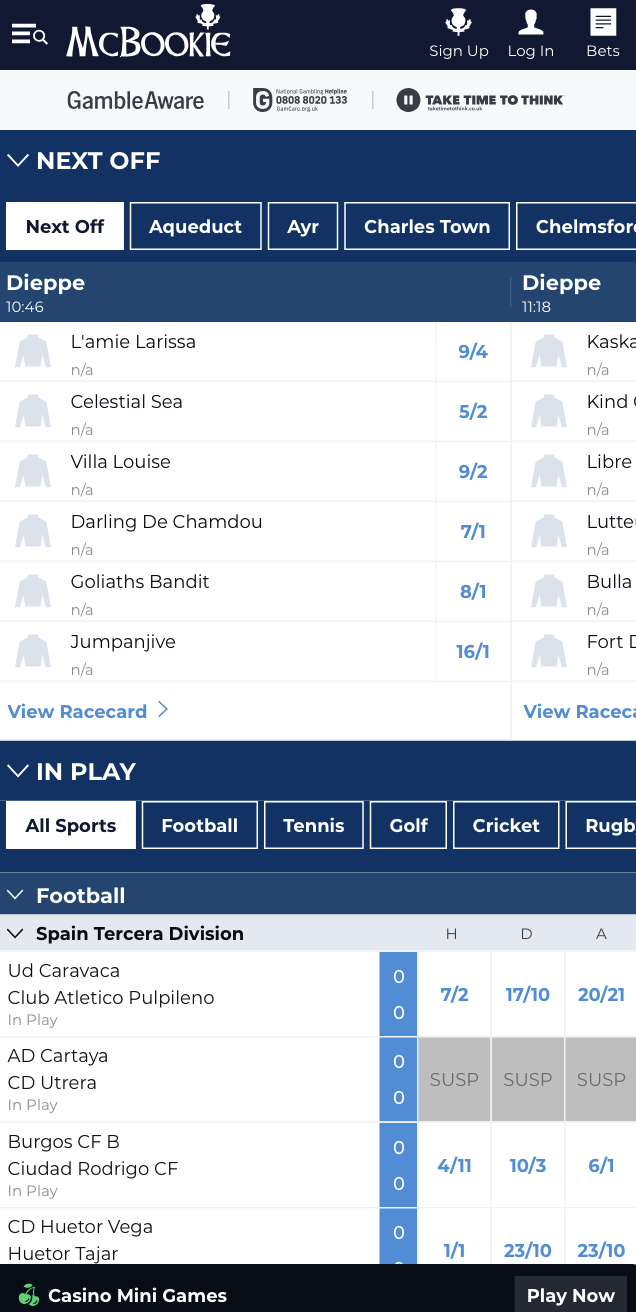The image size is (636, 1312).
Task: Open the Tennis in-play filter
Action: (313, 824)
